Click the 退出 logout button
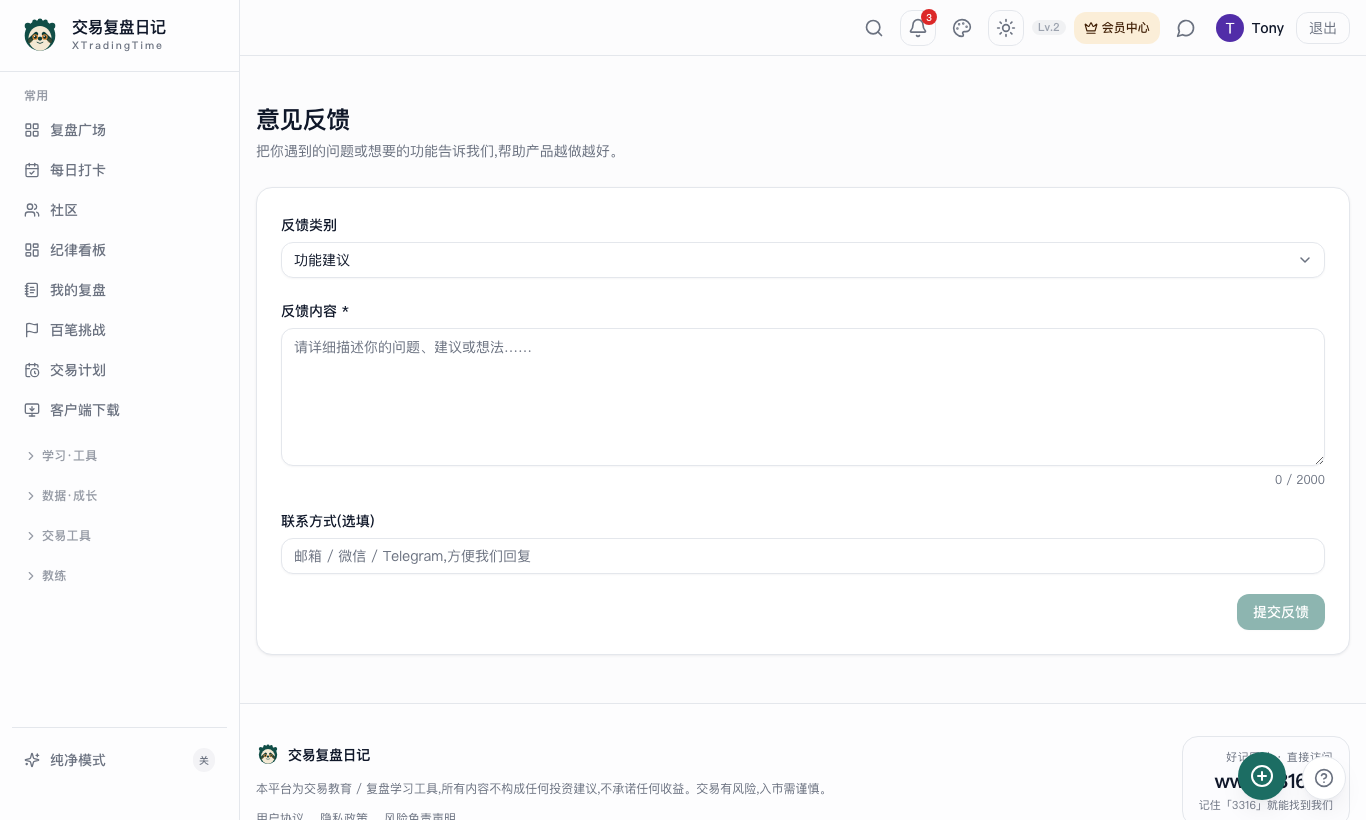The height and width of the screenshot is (820, 1366). 1323,28
